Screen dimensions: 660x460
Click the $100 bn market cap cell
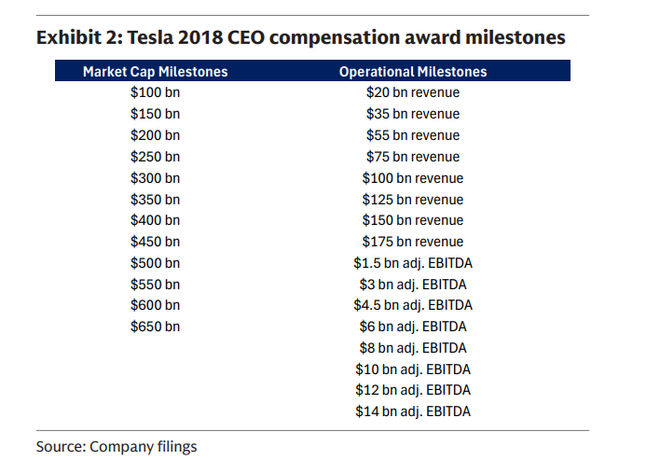(155, 93)
